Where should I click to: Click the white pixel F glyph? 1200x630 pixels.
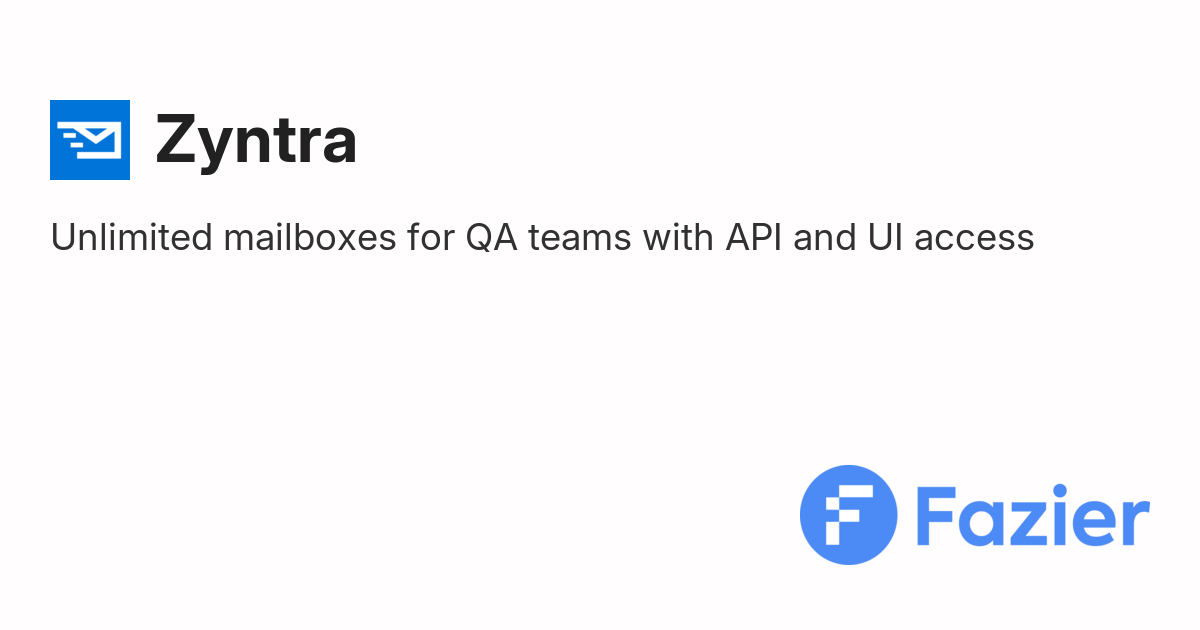pos(848,515)
